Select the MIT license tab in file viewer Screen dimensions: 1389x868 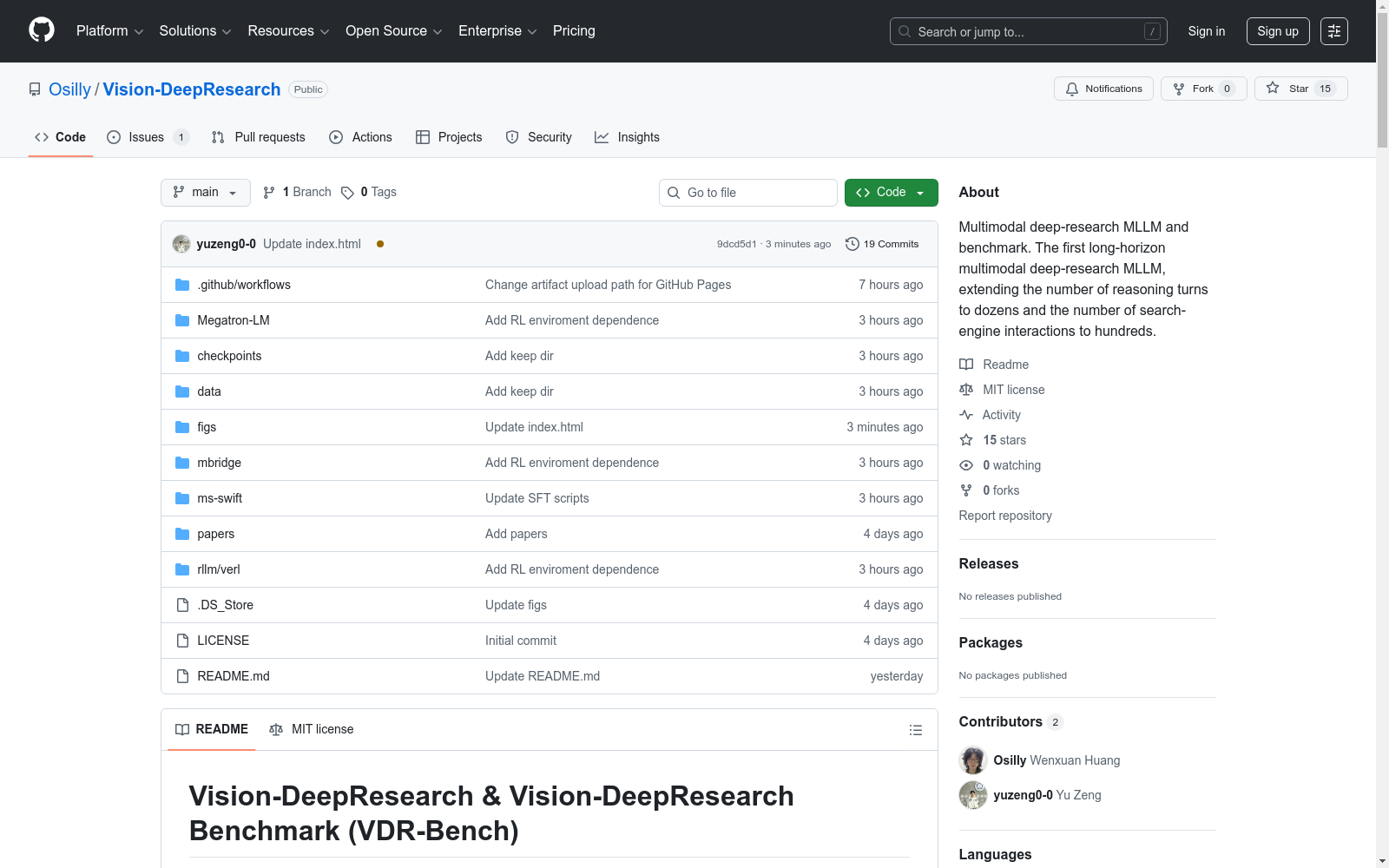312,729
